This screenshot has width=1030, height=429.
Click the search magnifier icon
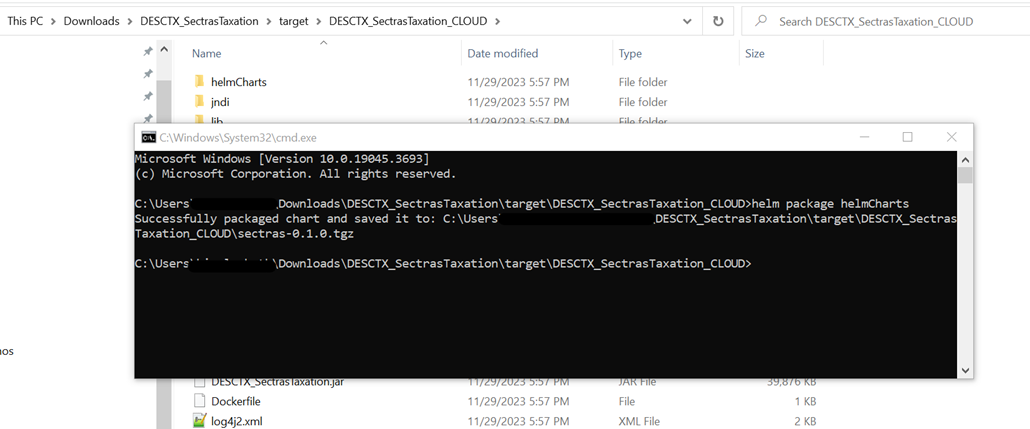pos(762,21)
